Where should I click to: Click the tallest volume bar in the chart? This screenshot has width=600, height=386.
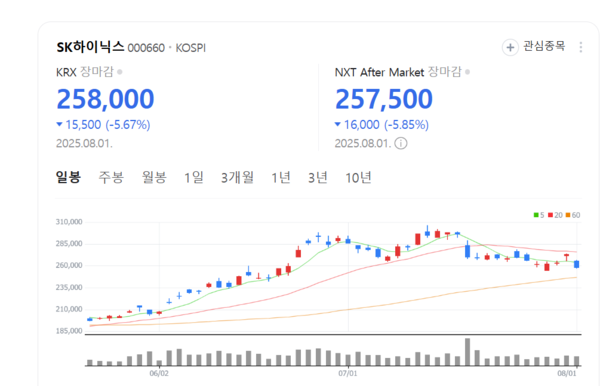(x=467, y=352)
